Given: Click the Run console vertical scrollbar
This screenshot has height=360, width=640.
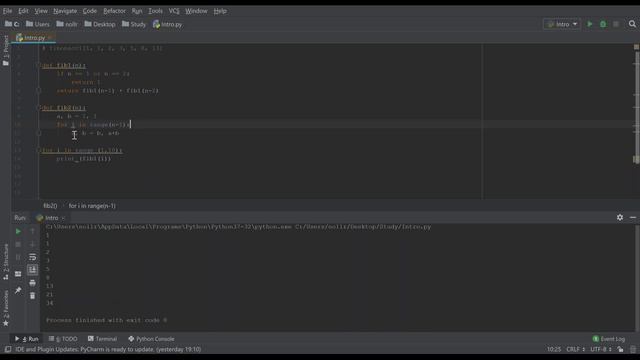Looking at the screenshot, I should point(637,278).
